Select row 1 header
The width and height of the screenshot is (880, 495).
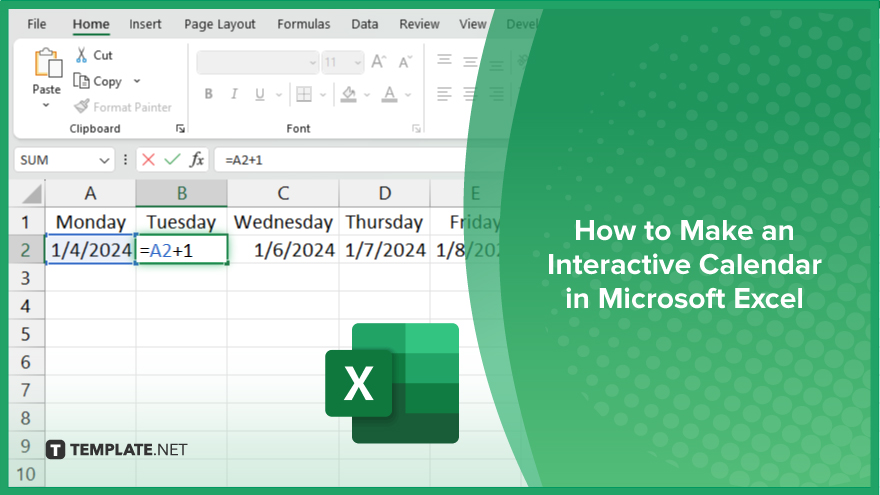tap(26, 222)
